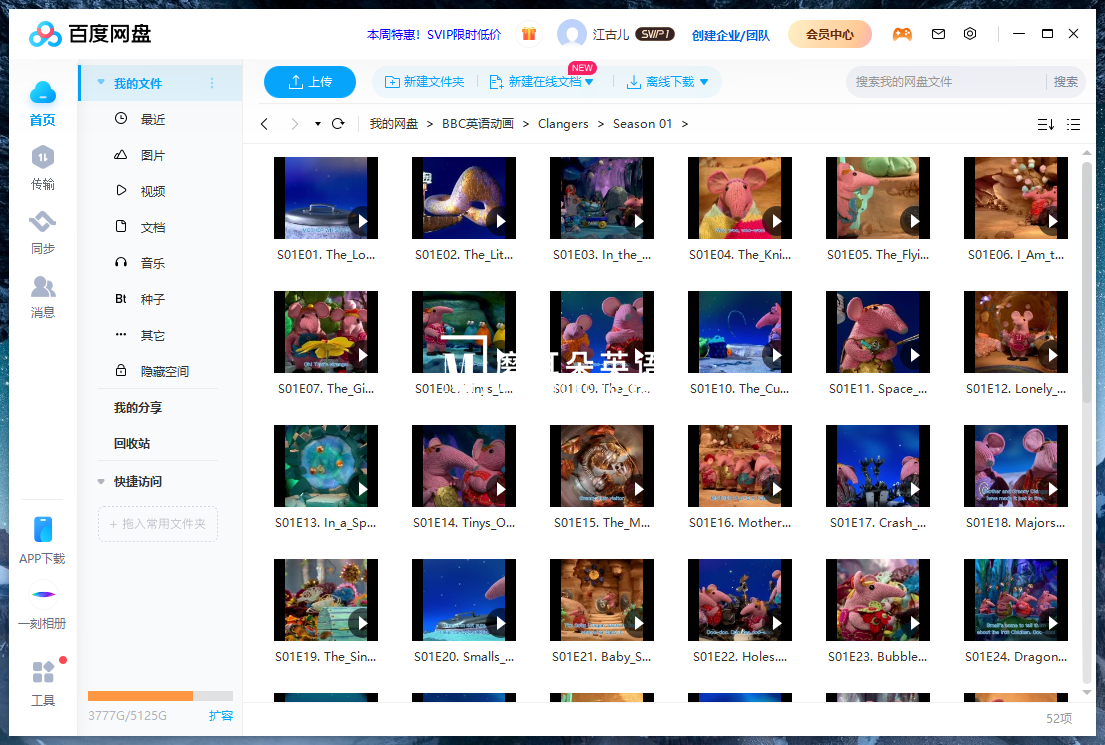Open the settings gear icon
The height and width of the screenshot is (745, 1105).
click(x=970, y=33)
